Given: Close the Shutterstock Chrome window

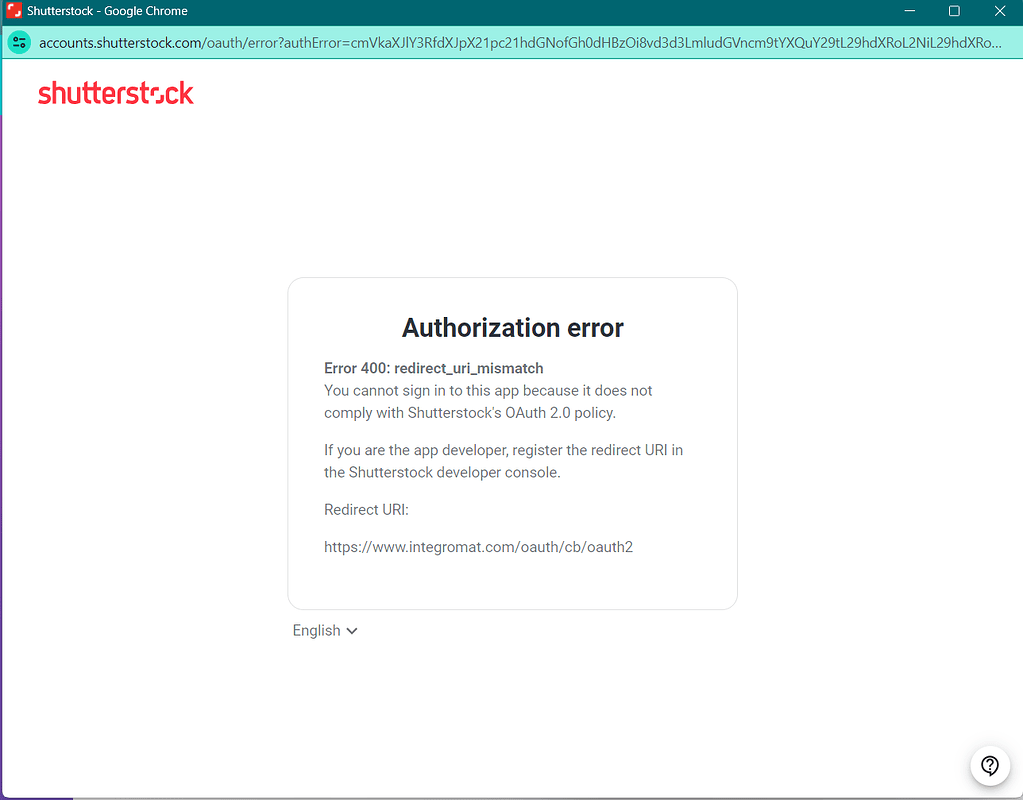Looking at the screenshot, I should pos(999,11).
